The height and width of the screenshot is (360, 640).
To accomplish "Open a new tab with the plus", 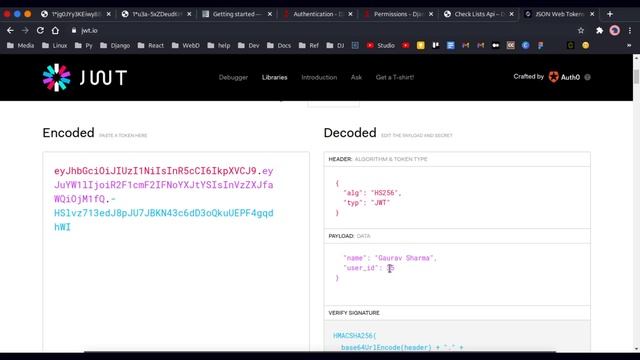I will [x=610, y=14].
